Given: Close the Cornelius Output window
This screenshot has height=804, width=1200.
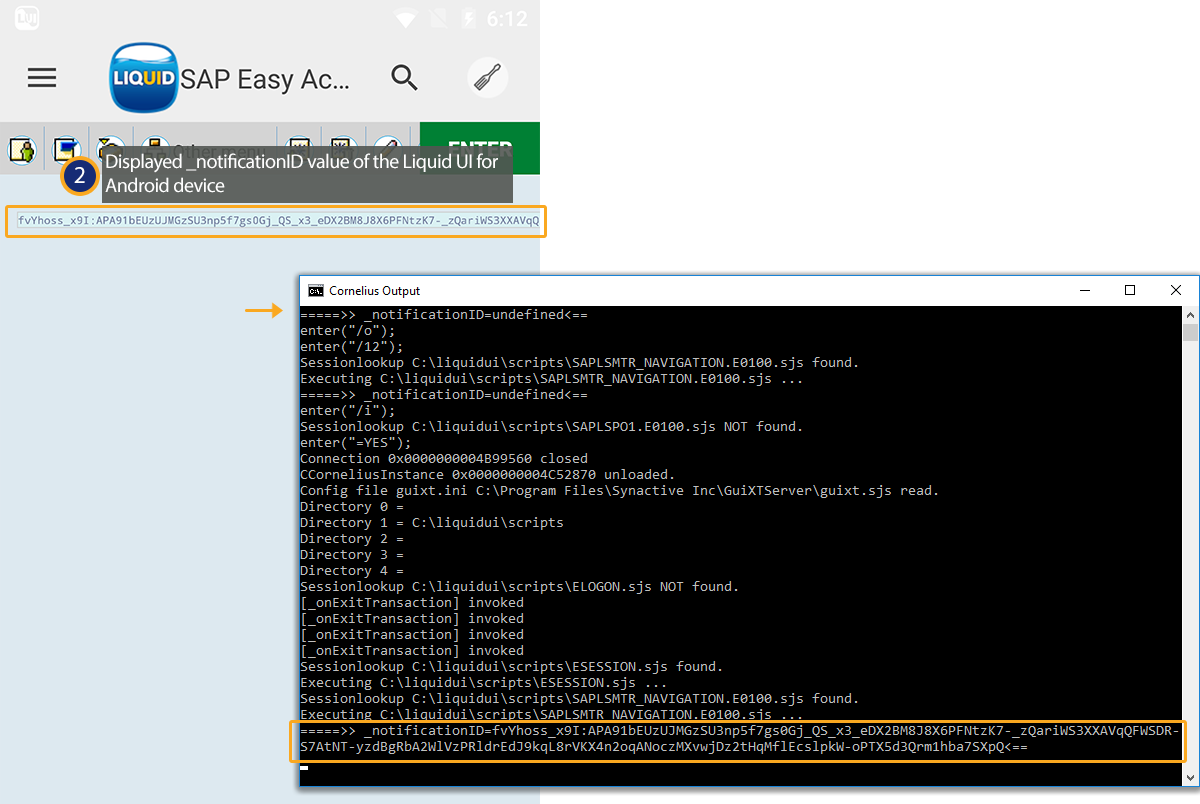Looking at the screenshot, I should click(x=1176, y=290).
